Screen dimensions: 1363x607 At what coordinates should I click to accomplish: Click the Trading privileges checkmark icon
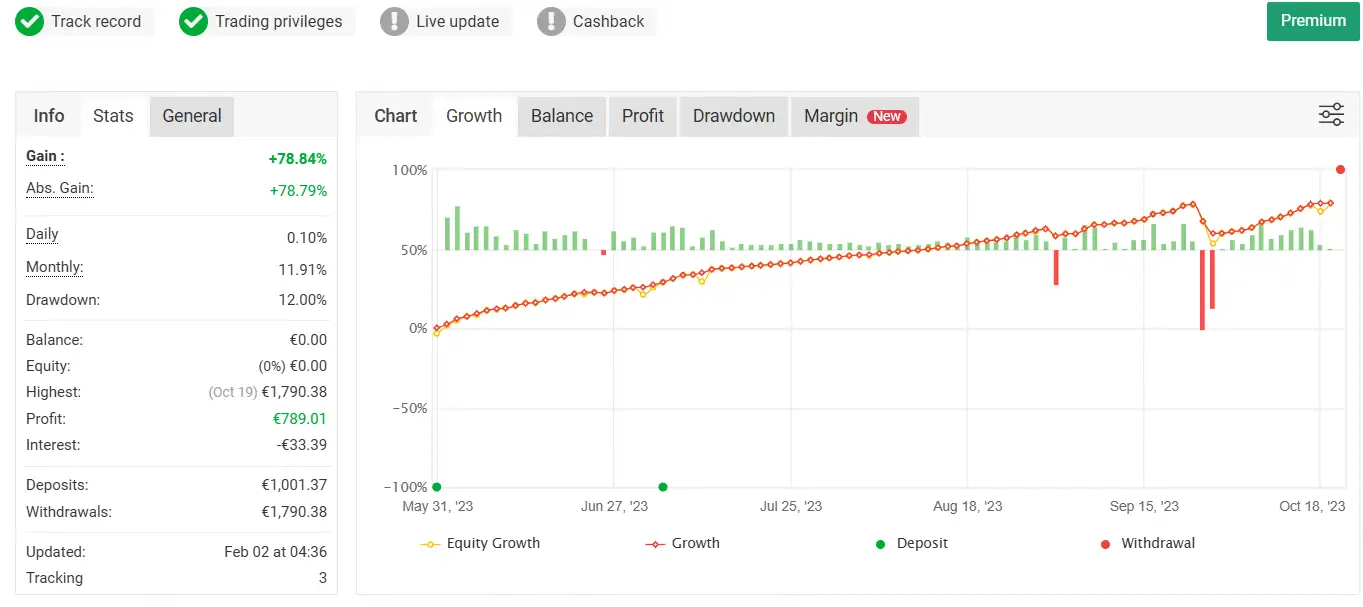coord(193,20)
